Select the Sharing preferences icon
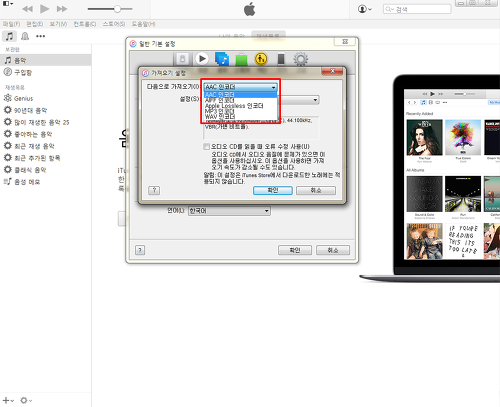Viewport: 500px width, 407px height. tap(222, 59)
